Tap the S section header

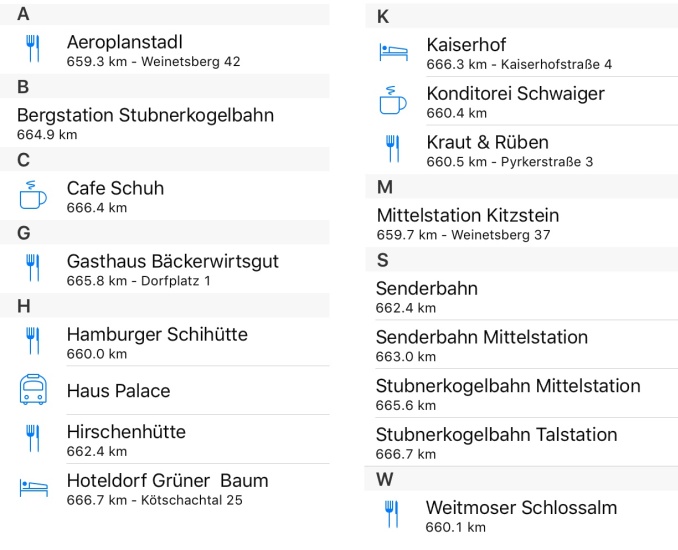tap(521, 260)
